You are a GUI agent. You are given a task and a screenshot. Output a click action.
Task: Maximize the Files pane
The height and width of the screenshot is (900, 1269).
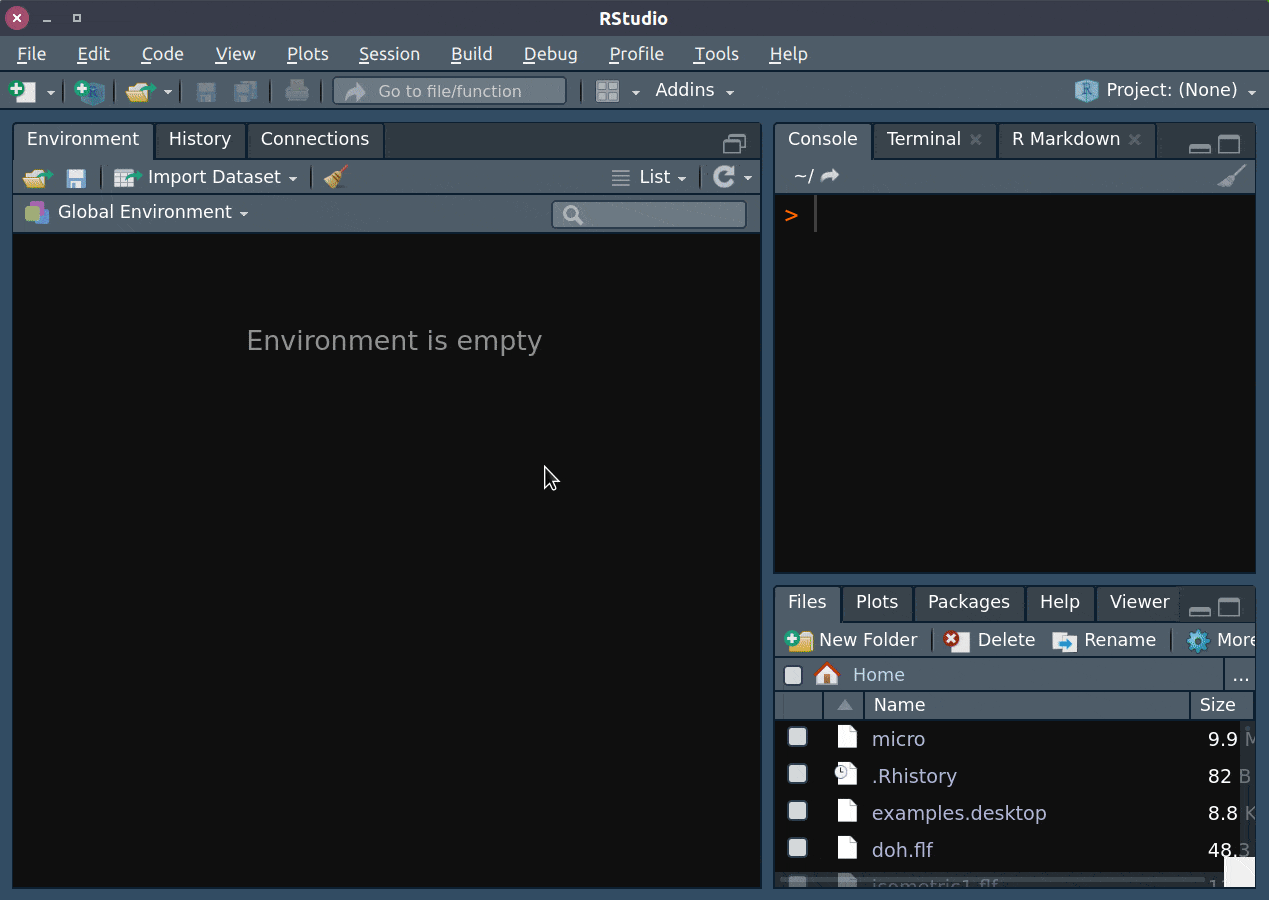(1229, 607)
